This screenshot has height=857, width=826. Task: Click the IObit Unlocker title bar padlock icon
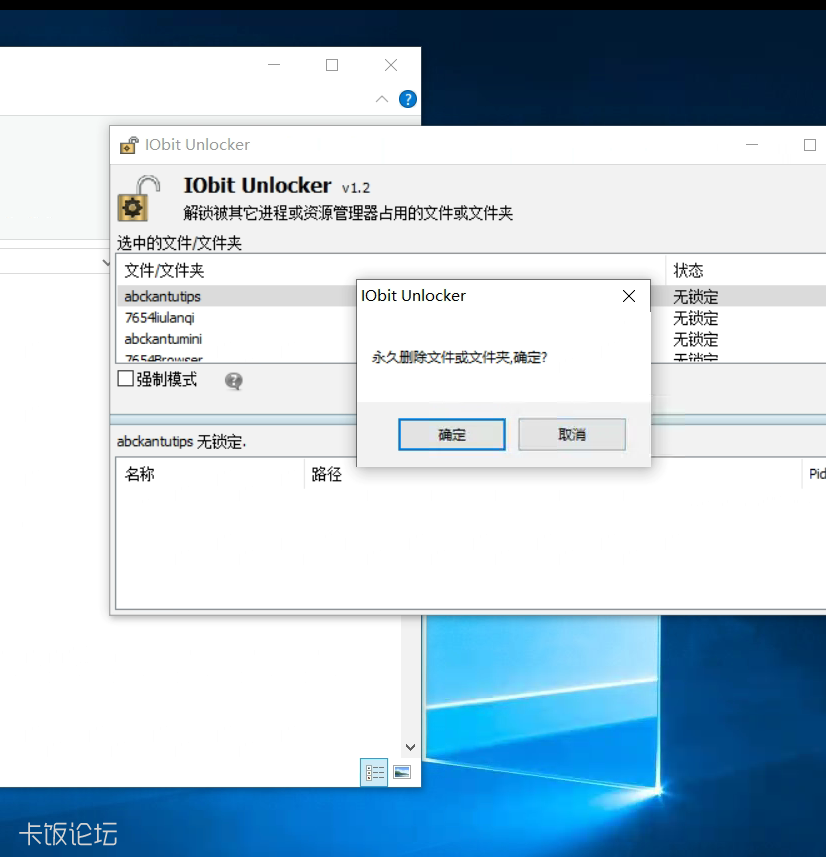(129, 145)
